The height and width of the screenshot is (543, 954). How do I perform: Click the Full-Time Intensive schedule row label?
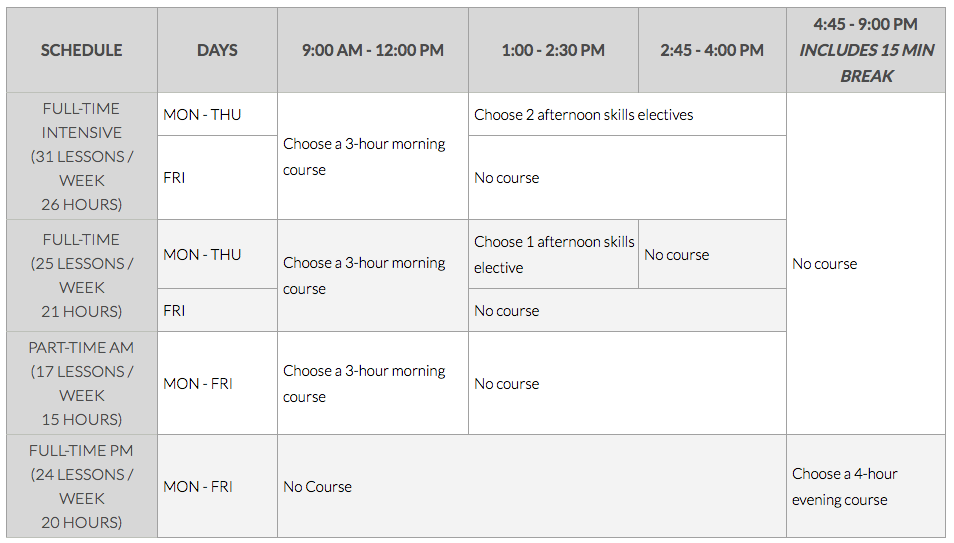[82, 156]
